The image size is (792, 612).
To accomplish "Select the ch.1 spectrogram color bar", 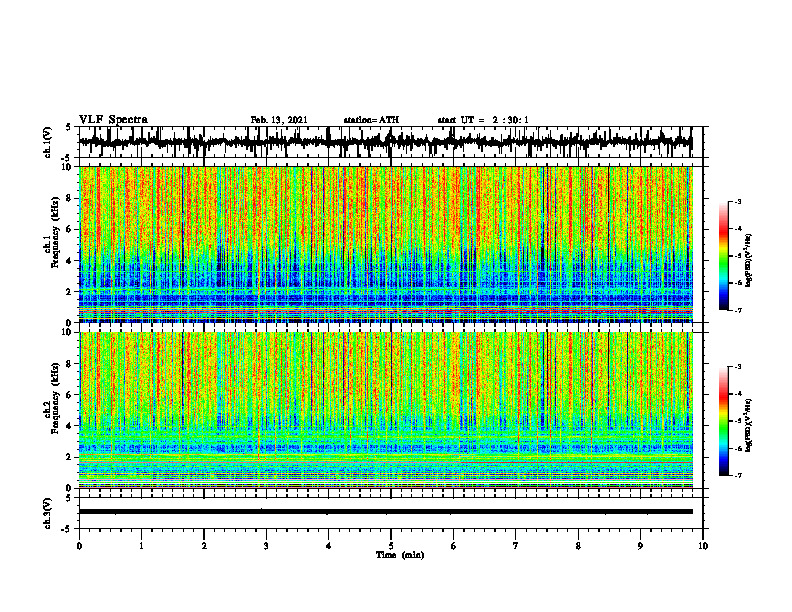I will coord(723,256).
